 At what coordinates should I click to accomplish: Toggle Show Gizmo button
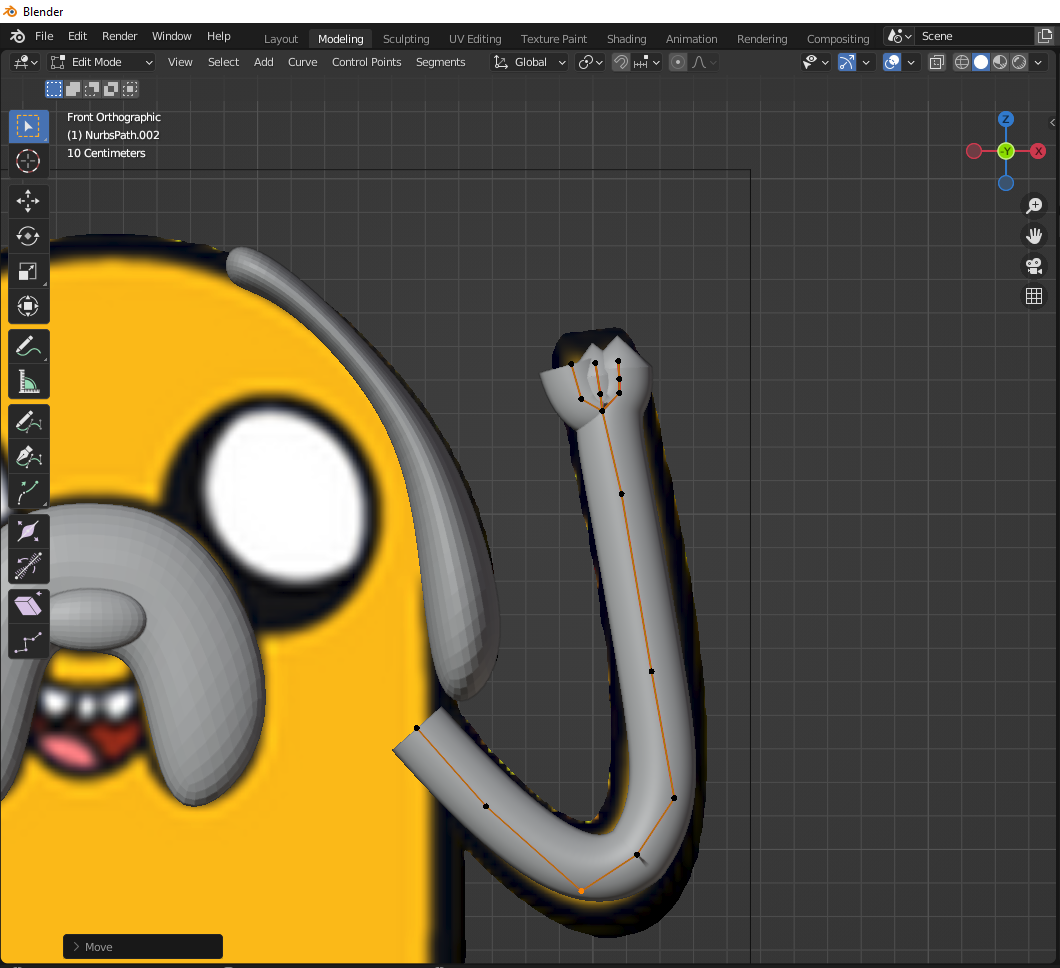coord(846,62)
